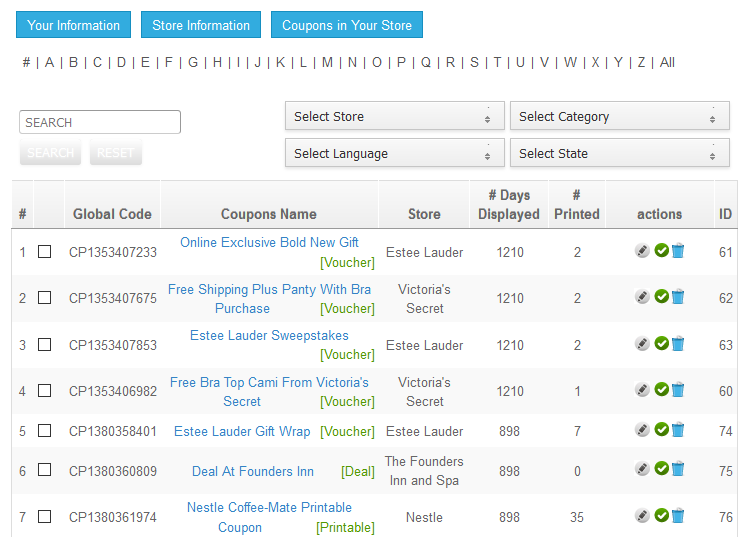Viewport: 748px width, 537px height.
Task: Select checkbox for row CP1353406982
Action: click(45, 391)
